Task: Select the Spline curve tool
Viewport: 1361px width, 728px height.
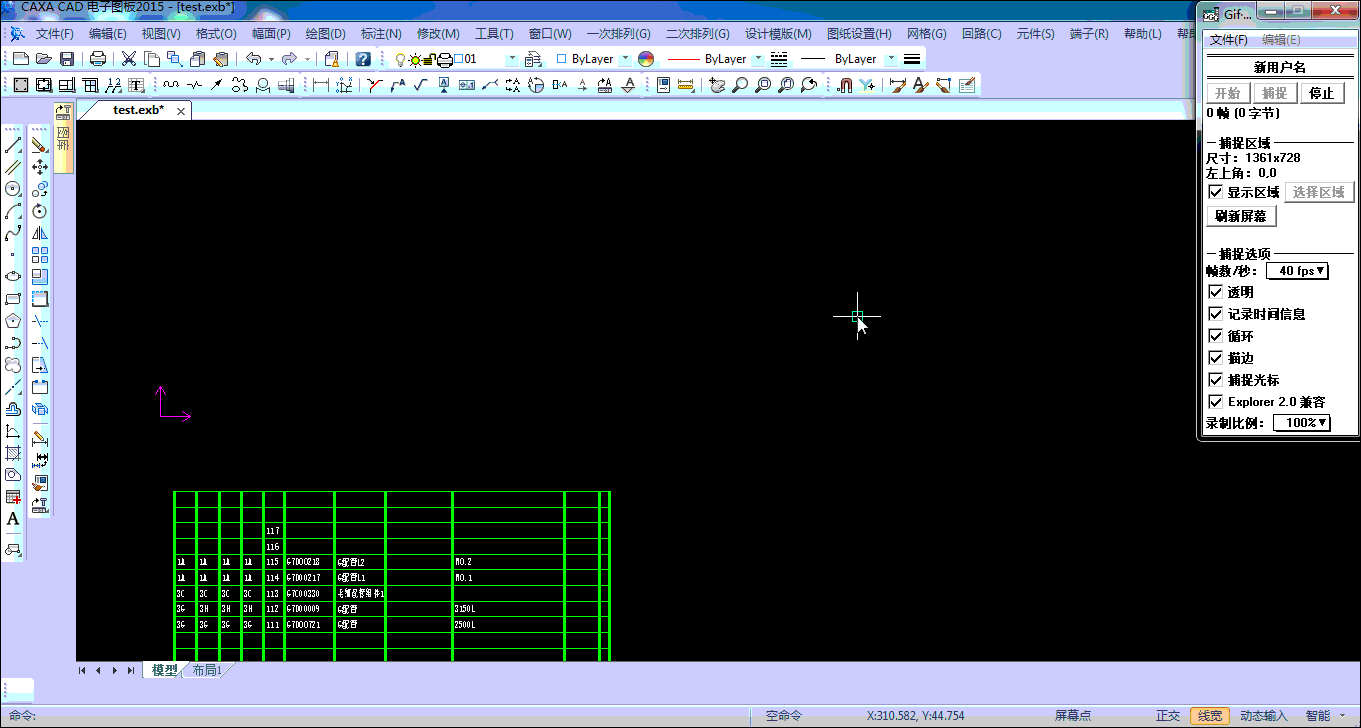Action: 13,233
